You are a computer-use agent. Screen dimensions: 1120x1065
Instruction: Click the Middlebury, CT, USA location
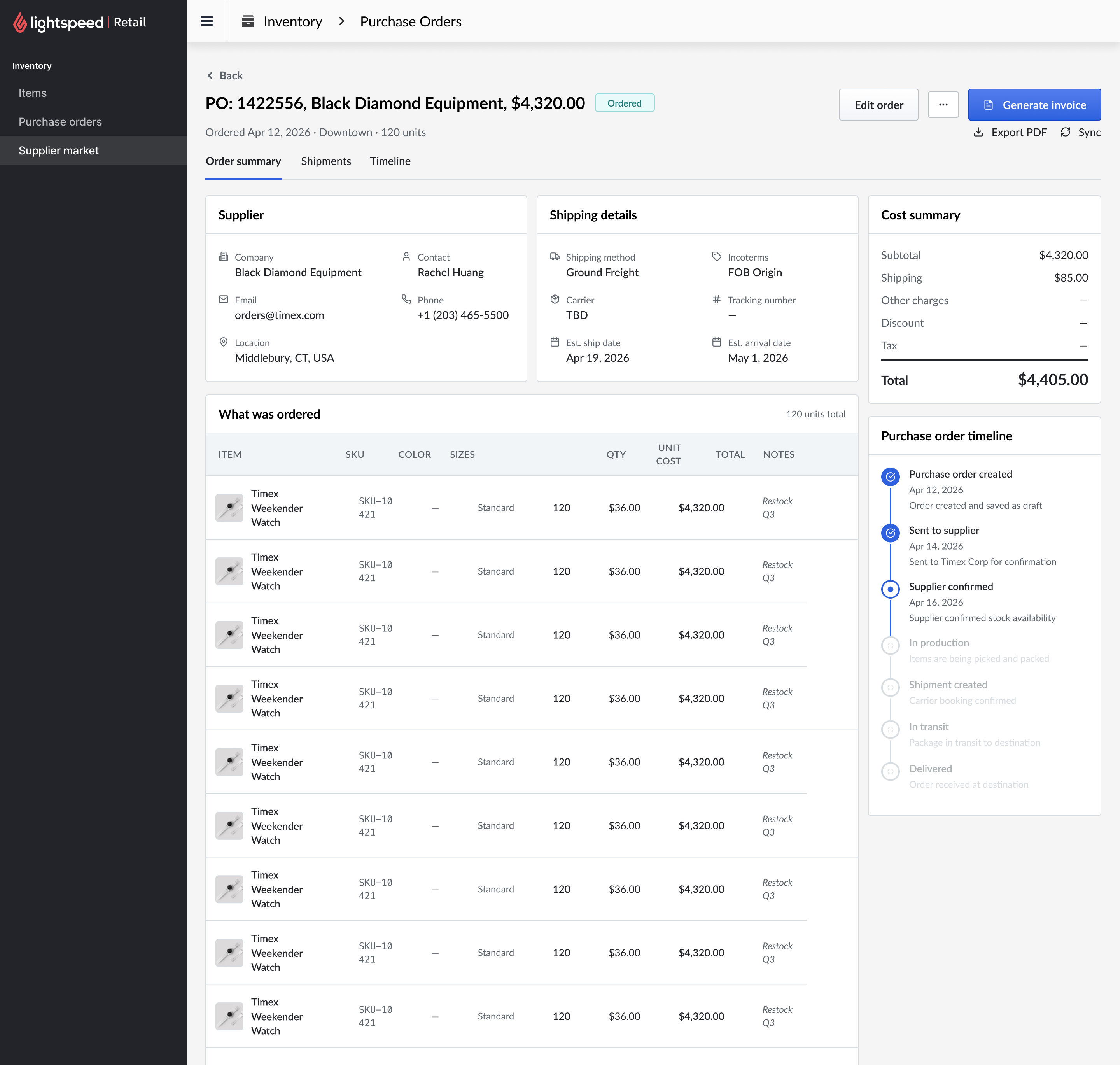point(284,357)
